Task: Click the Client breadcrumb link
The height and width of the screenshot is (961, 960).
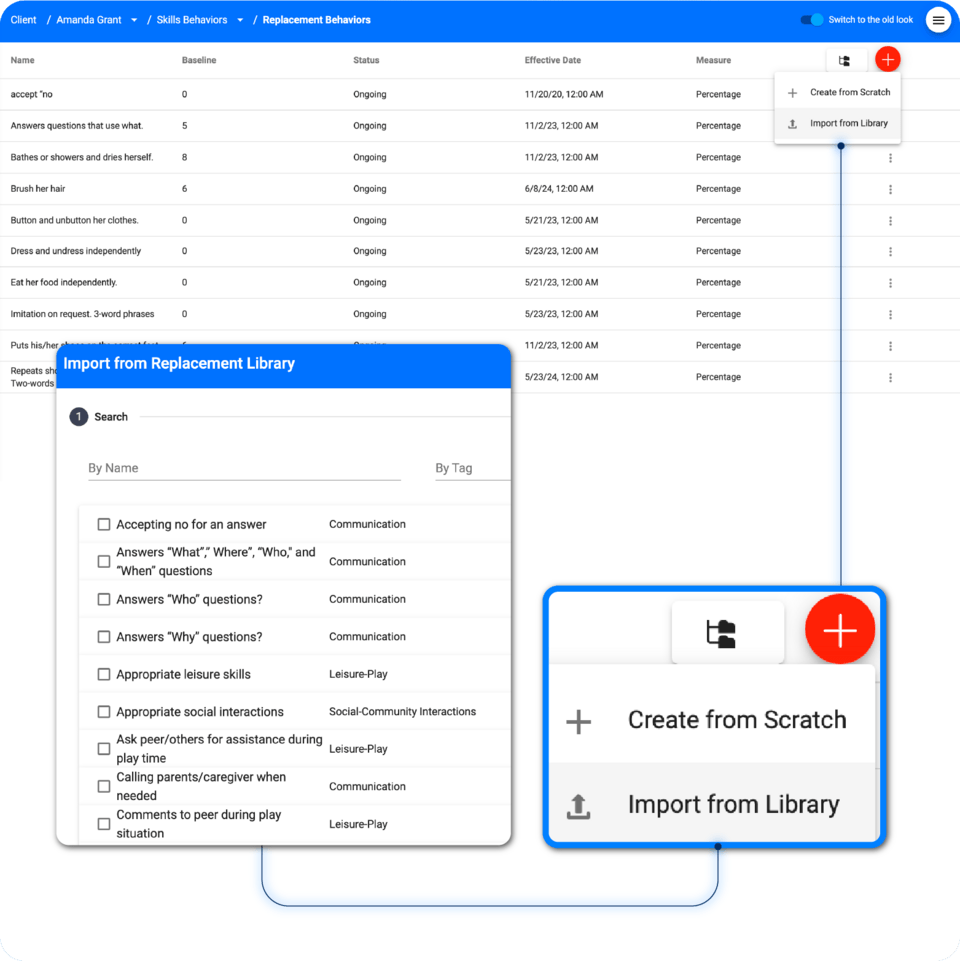Action: [23, 19]
